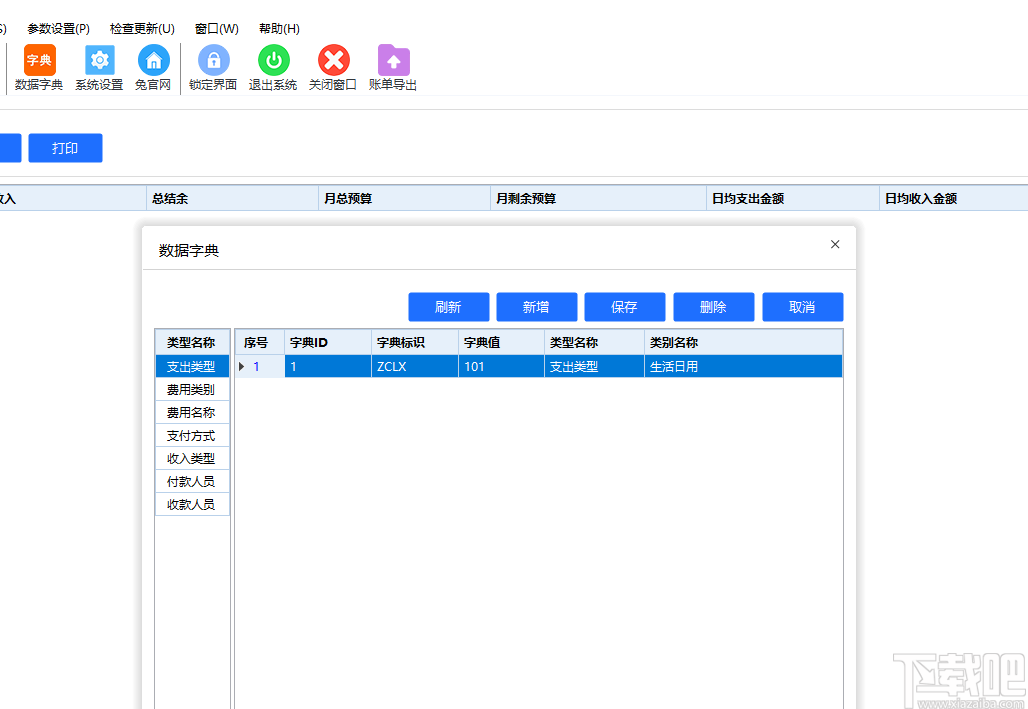Open the 参数设置(P) menu
The image size is (1028, 709).
point(58,29)
